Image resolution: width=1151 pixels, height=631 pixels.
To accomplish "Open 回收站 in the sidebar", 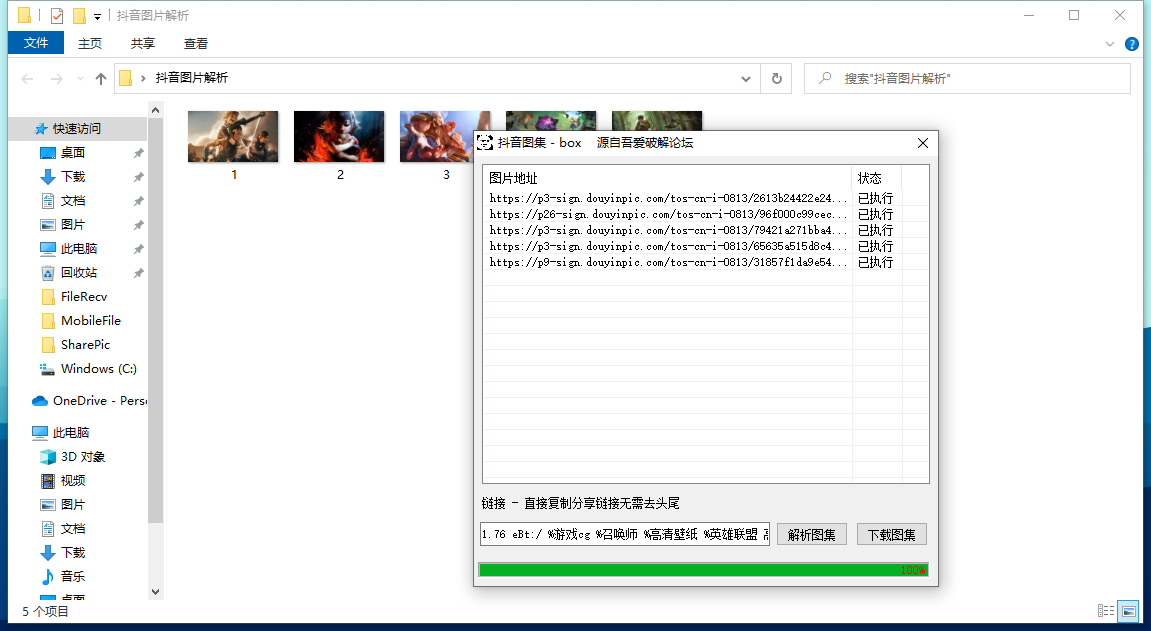I will pos(79,272).
